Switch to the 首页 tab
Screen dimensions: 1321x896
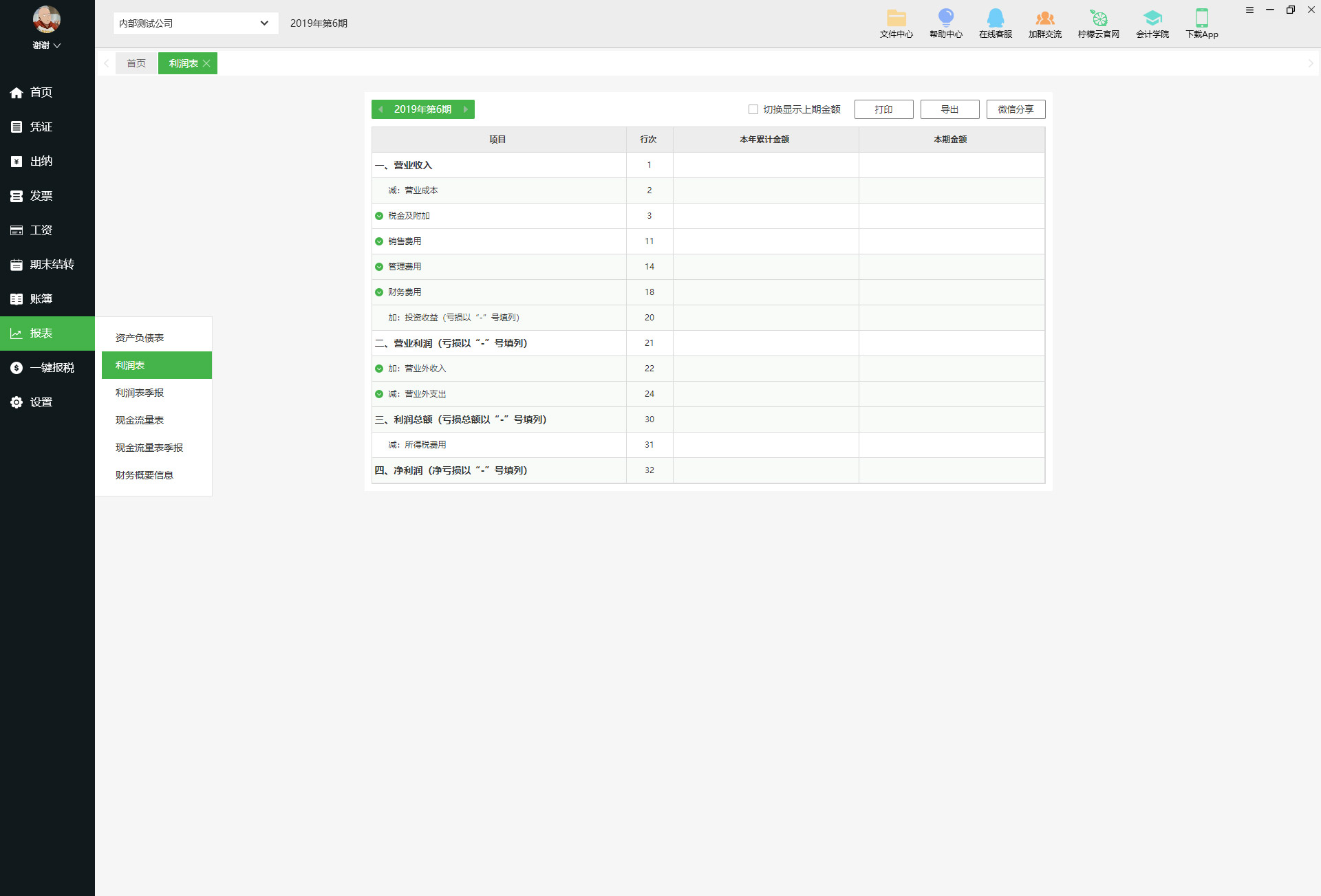136,63
